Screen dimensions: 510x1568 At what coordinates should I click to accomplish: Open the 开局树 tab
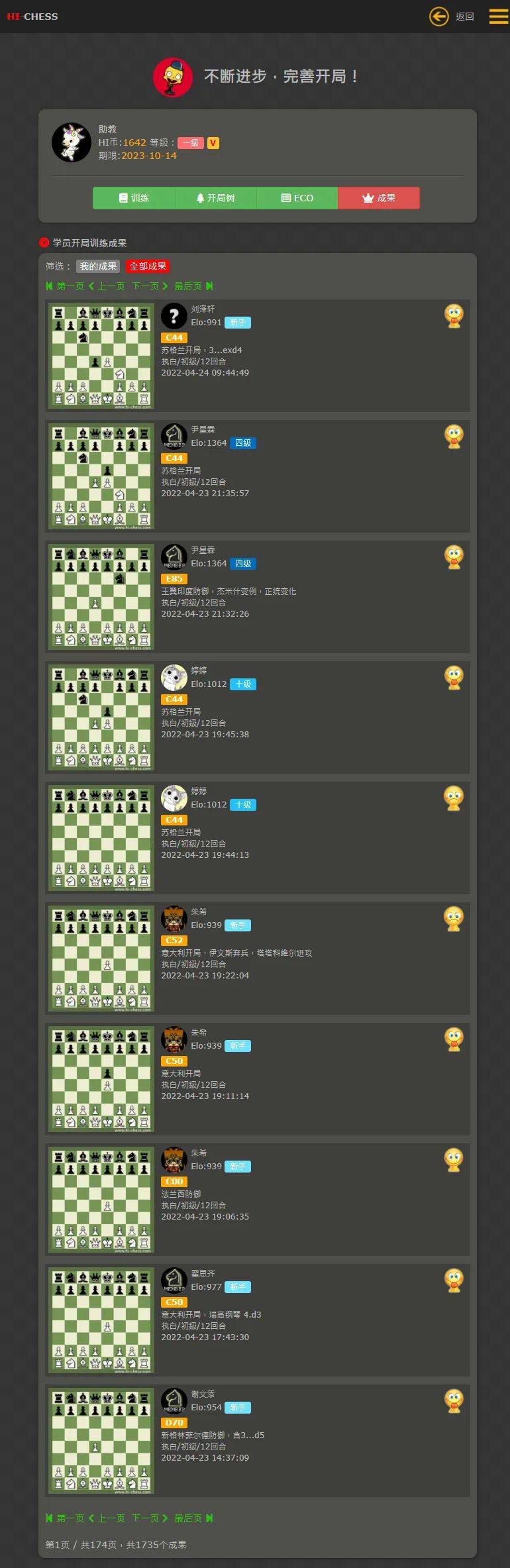[x=215, y=198]
